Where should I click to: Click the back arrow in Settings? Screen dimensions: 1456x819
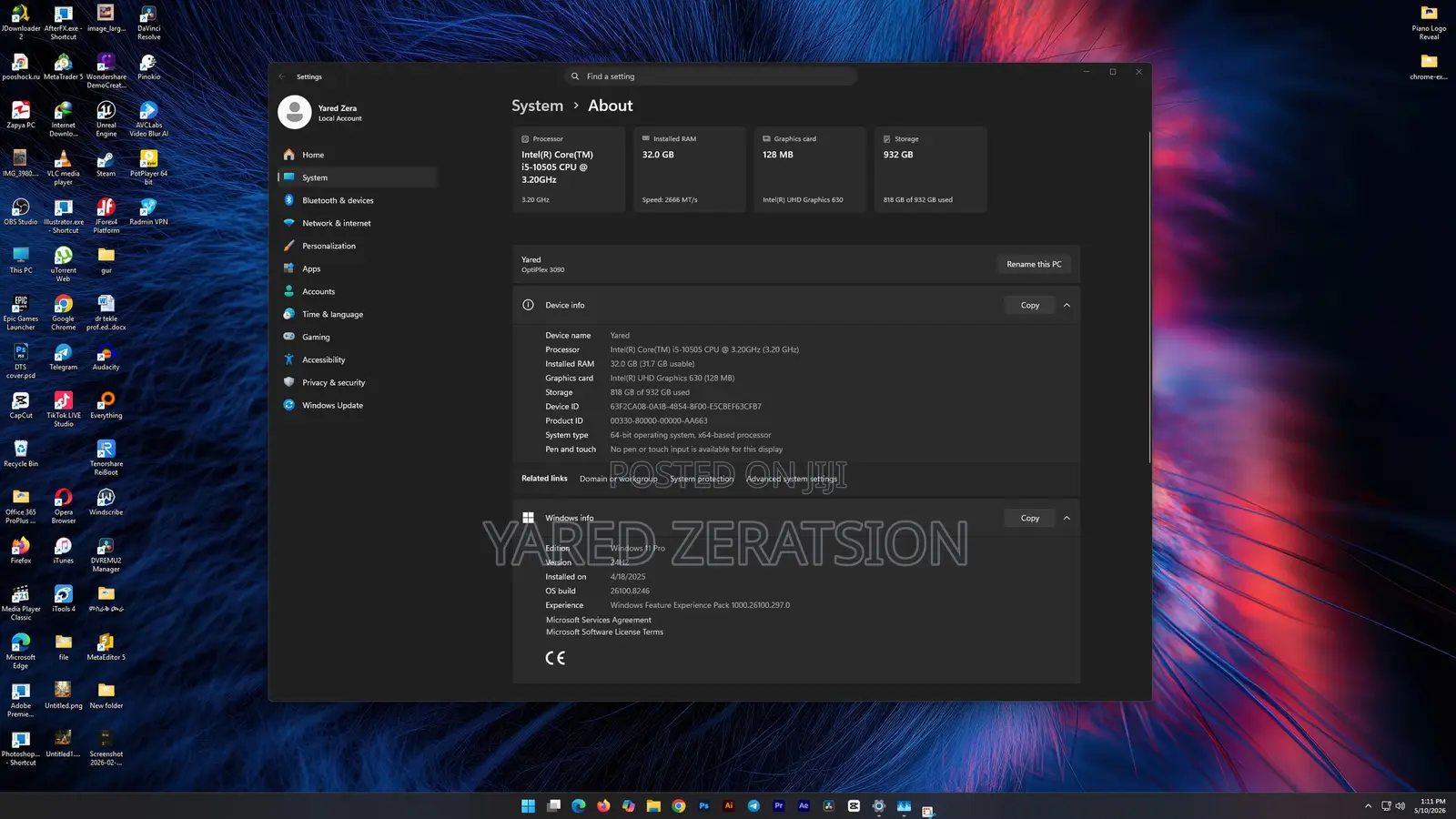coord(282,76)
